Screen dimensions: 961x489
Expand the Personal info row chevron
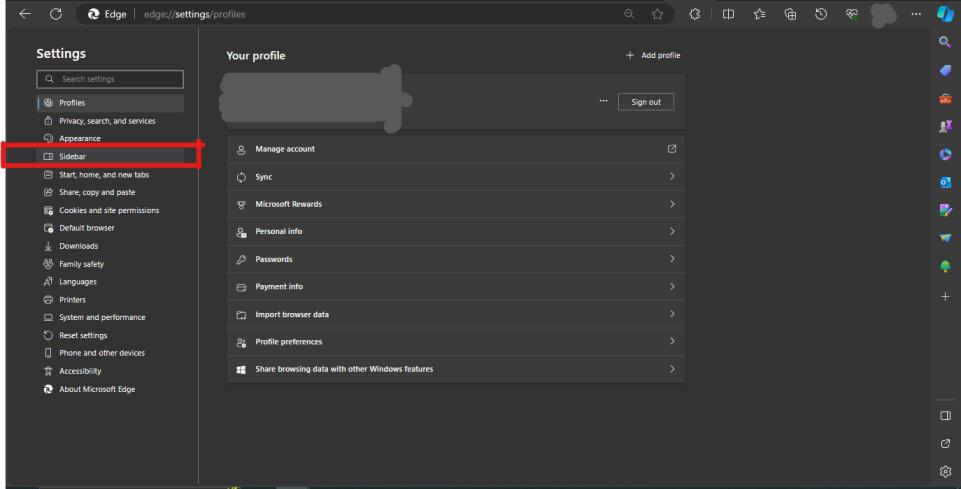(672, 231)
